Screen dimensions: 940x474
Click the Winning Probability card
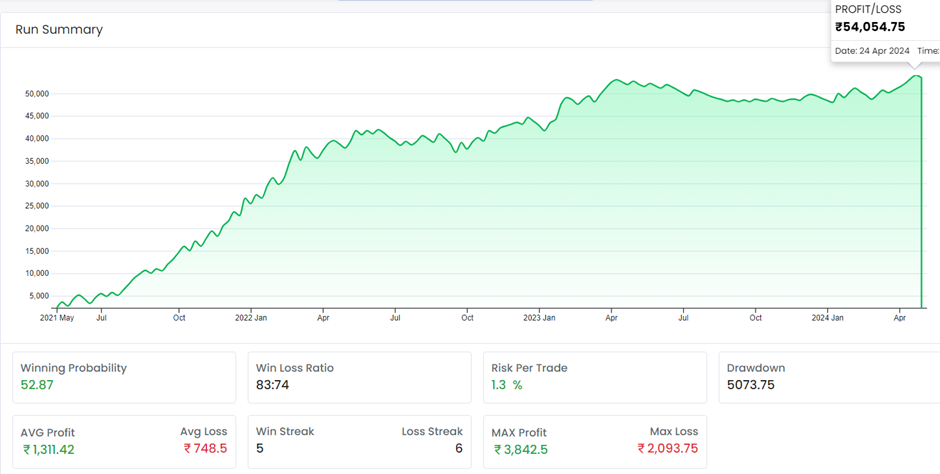click(x=124, y=377)
